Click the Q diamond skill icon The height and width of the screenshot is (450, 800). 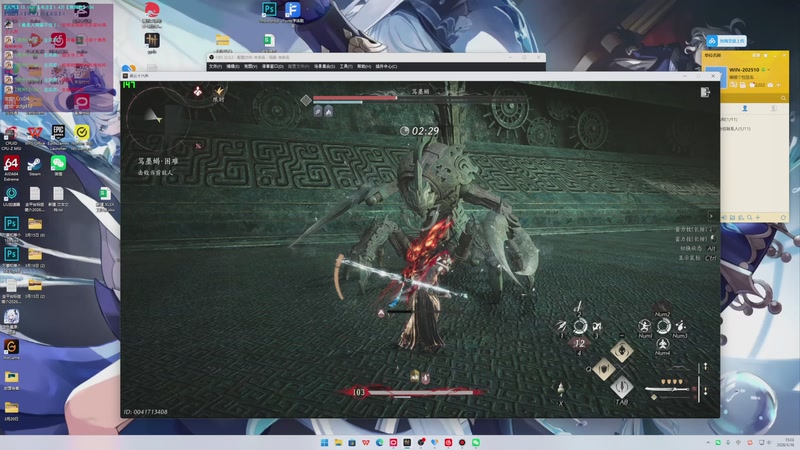[x=604, y=369]
